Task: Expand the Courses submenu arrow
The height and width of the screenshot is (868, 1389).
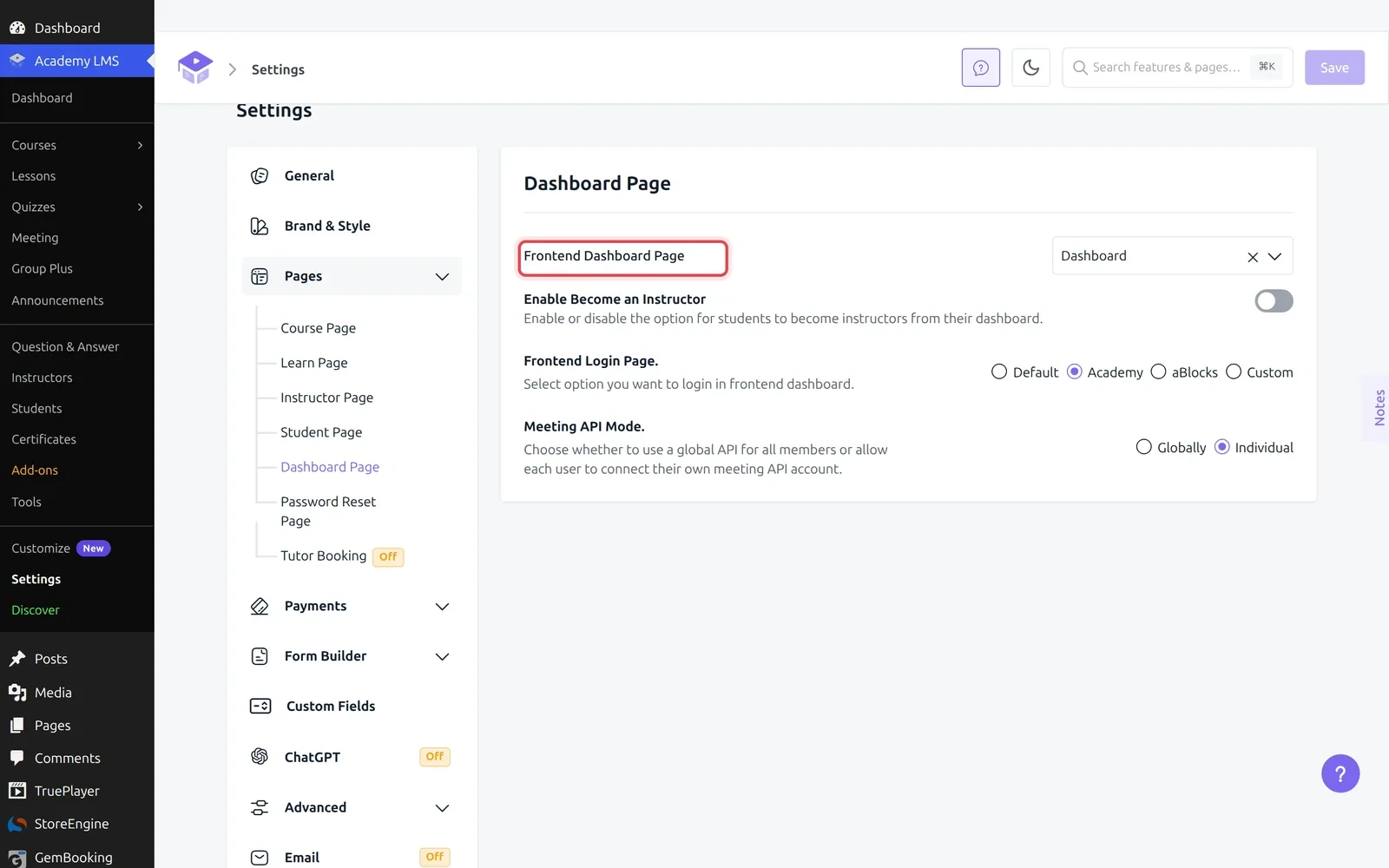Action: [140, 145]
